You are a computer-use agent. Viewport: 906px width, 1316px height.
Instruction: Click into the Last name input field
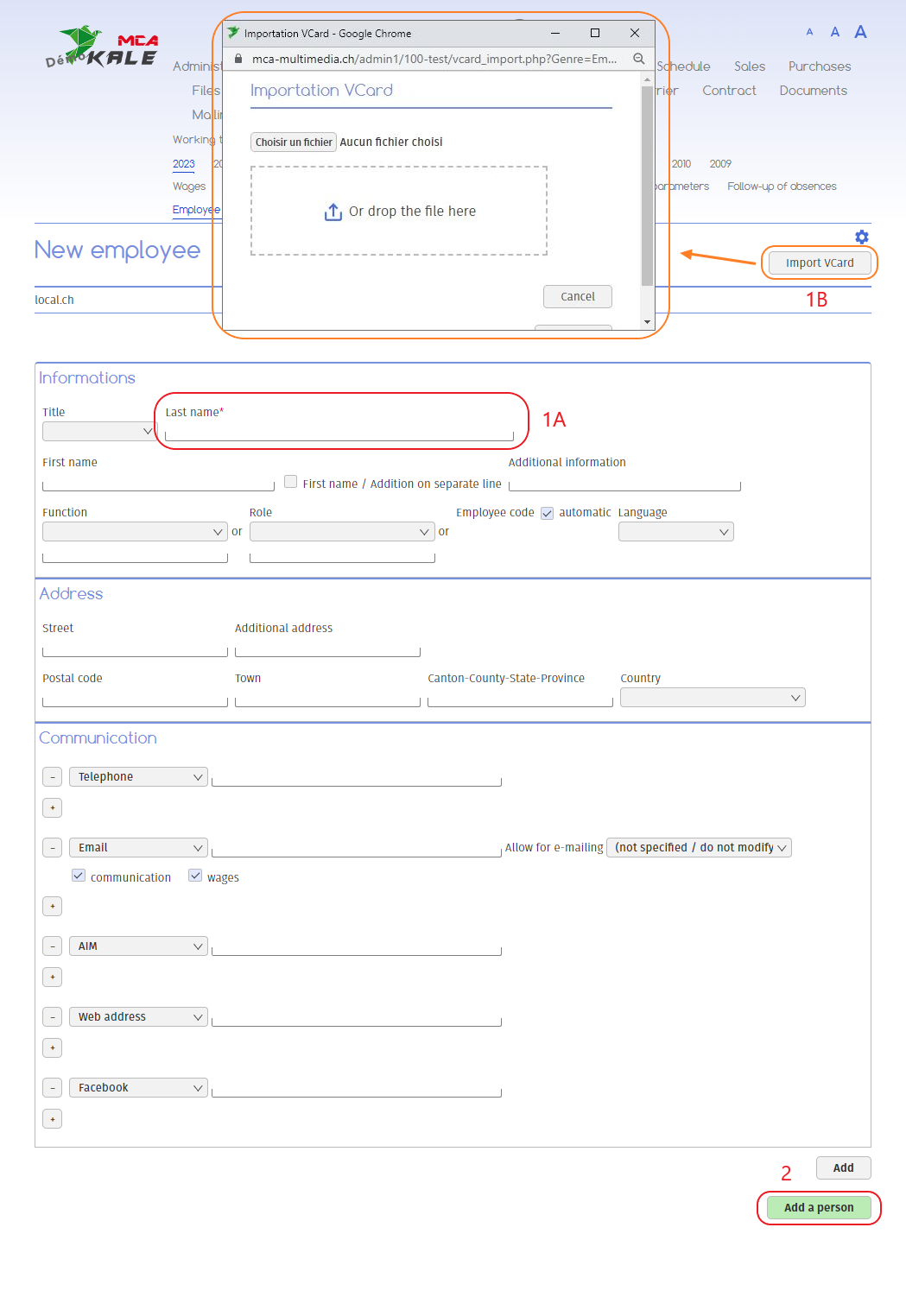coord(339,433)
